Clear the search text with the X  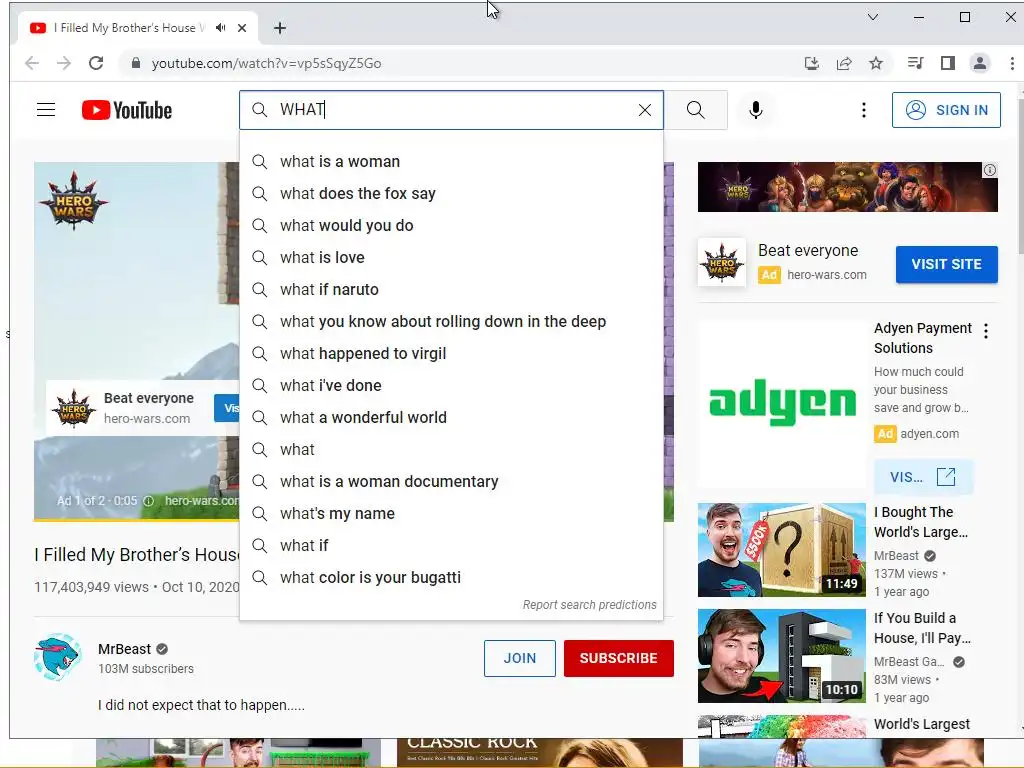[645, 110]
